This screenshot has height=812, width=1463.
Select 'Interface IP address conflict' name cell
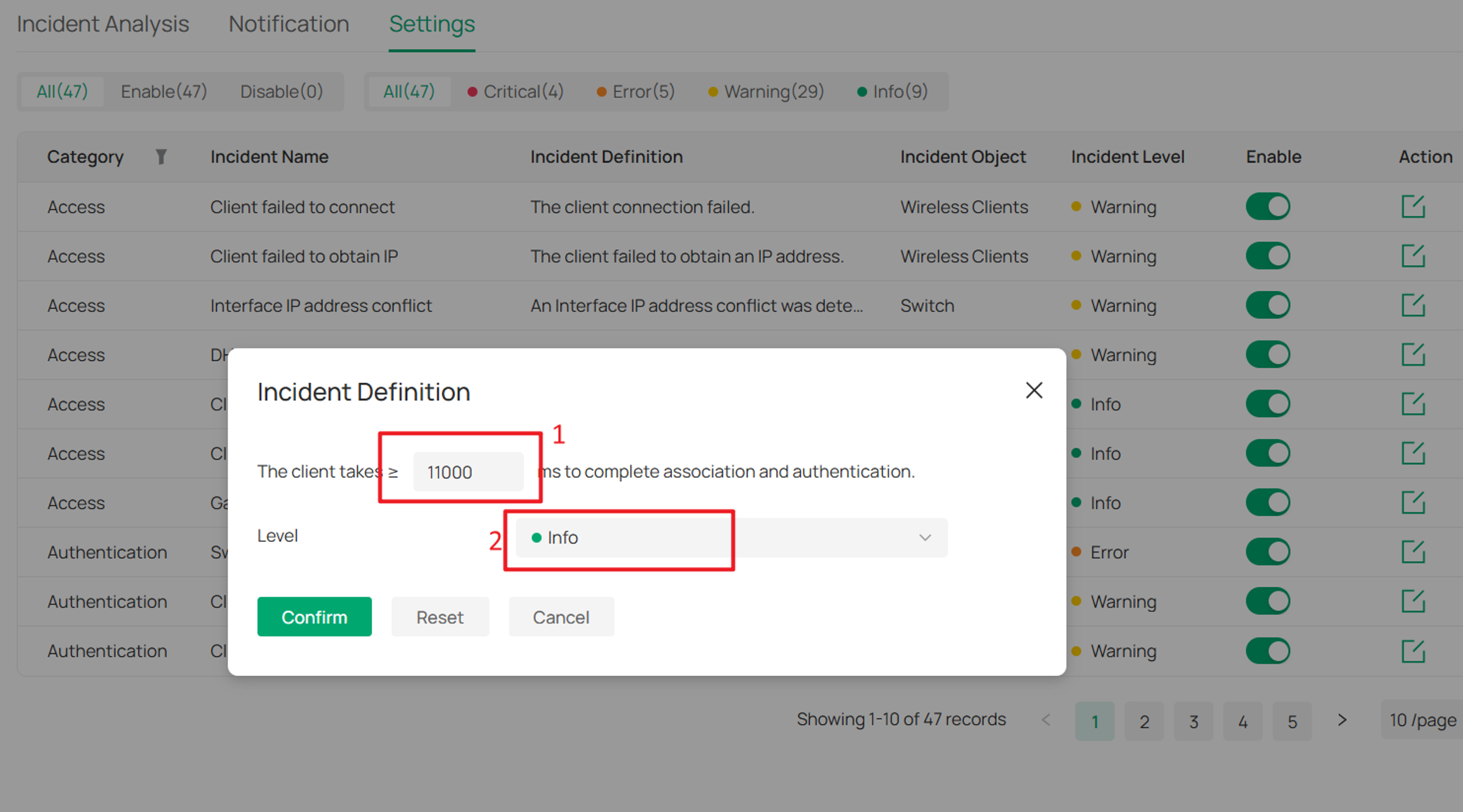click(x=321, y=305)
